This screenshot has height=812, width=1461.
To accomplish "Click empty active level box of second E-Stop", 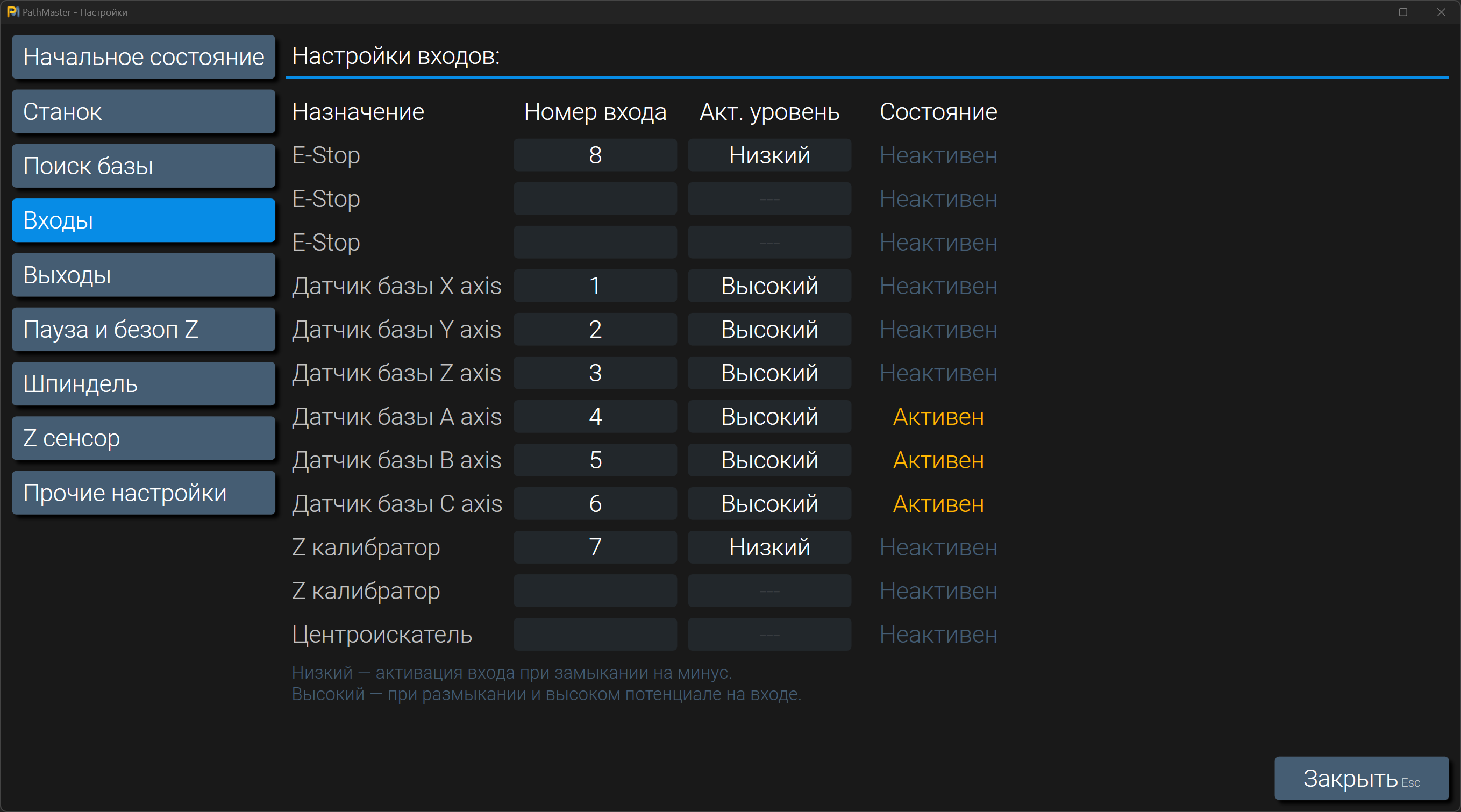I will 769,199.
